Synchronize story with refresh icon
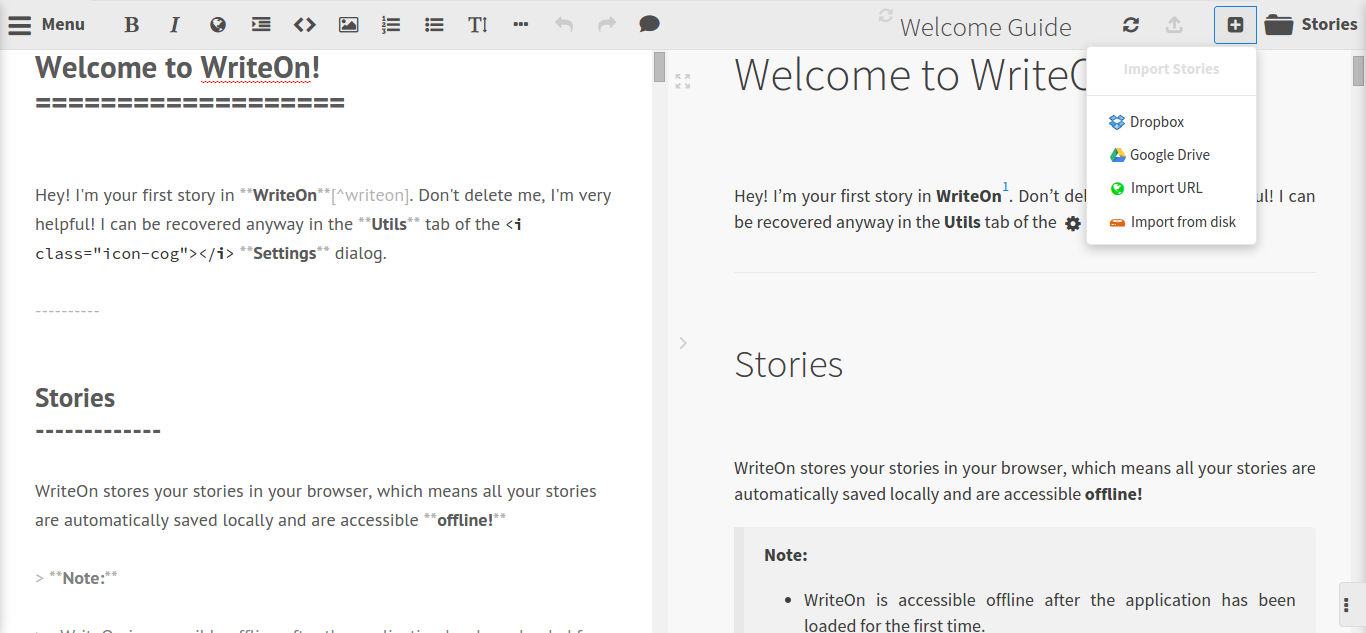 click(1131, 25)
